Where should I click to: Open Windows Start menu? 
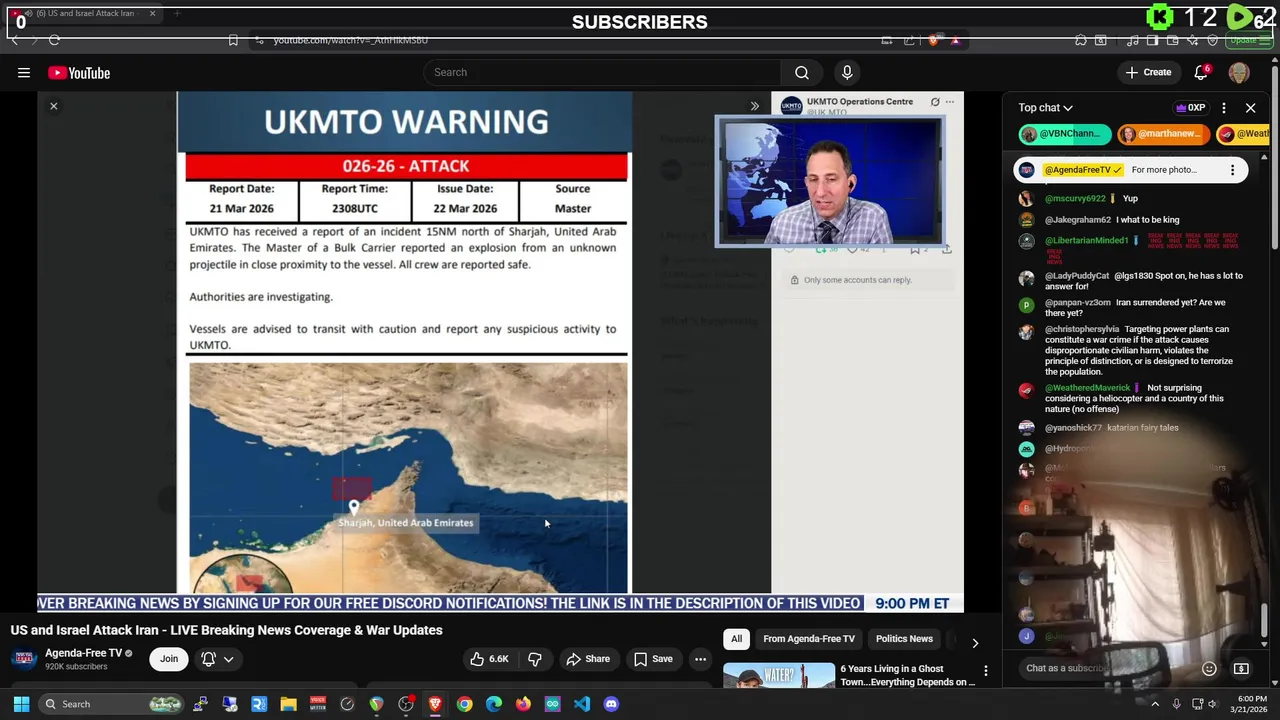click(x=21, y=704)
